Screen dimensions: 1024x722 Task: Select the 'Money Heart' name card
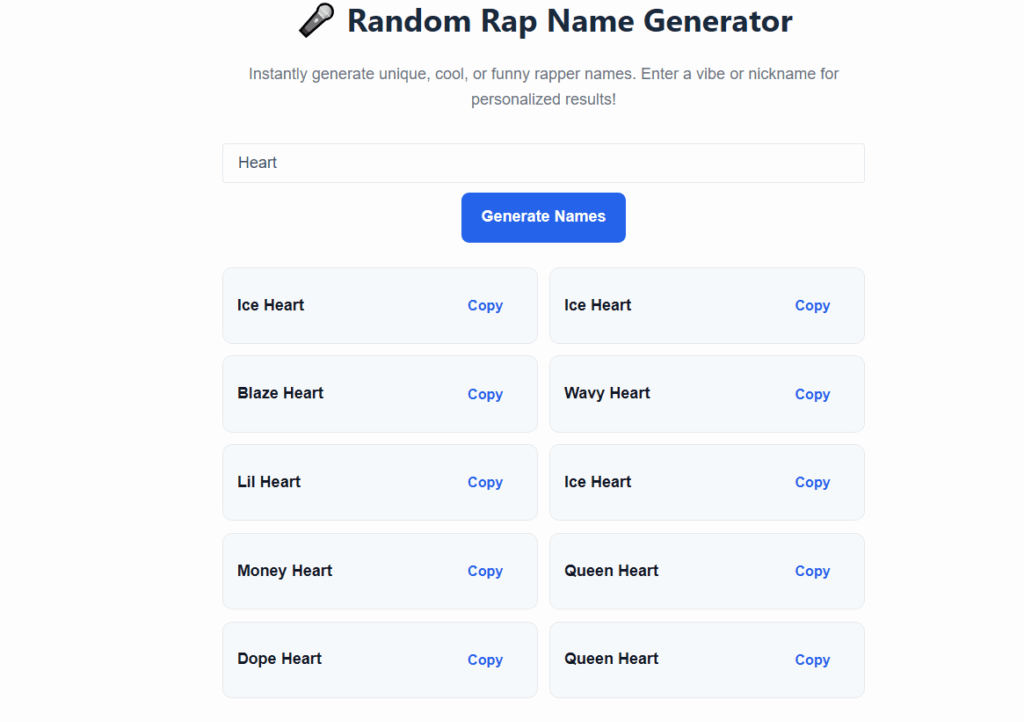380,571
